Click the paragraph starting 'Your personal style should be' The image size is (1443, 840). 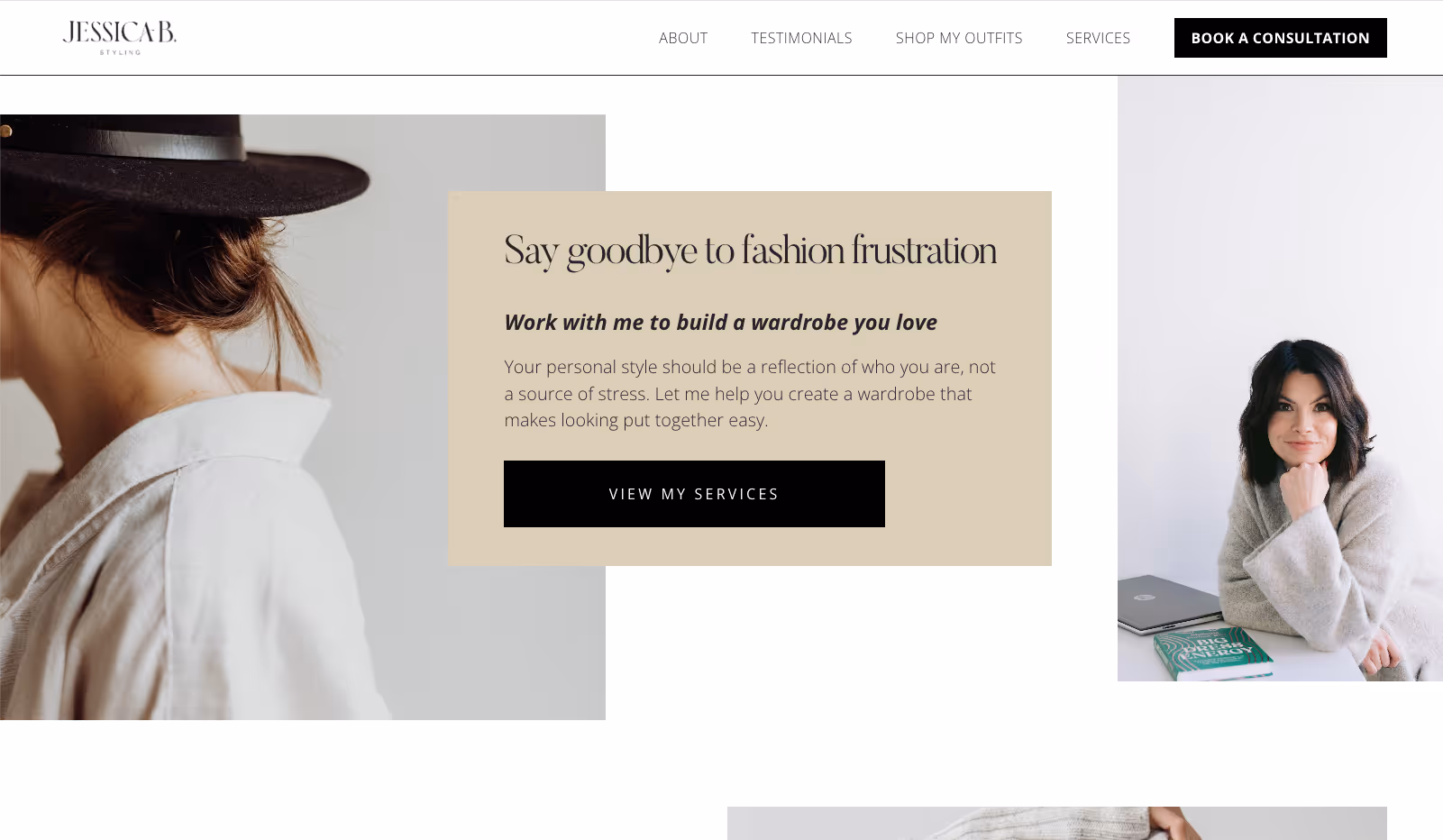coord(750,394)
